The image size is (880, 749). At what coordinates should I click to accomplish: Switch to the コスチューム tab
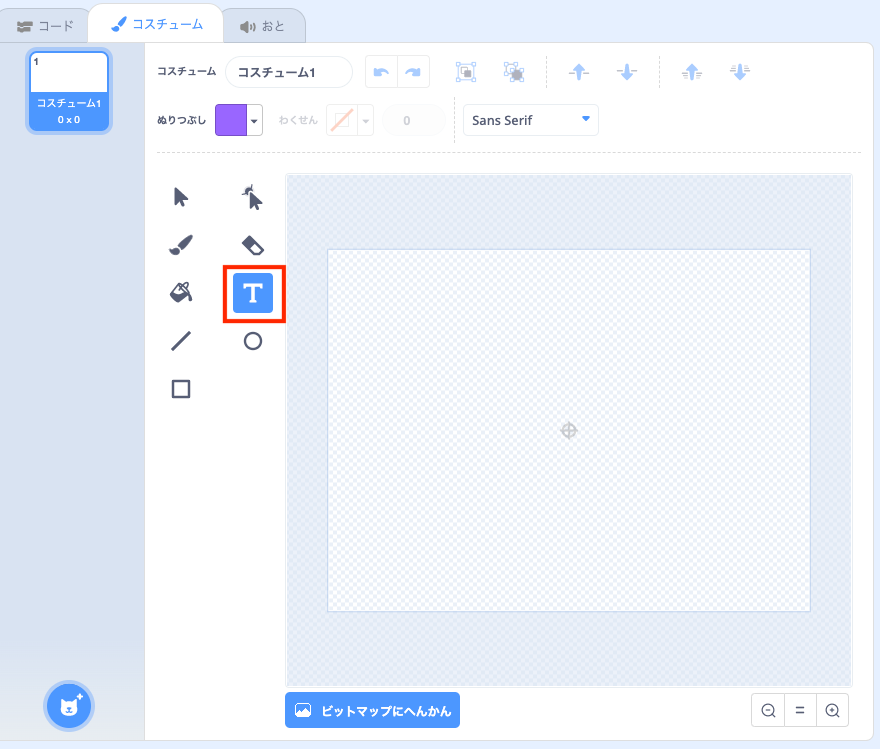156,25
